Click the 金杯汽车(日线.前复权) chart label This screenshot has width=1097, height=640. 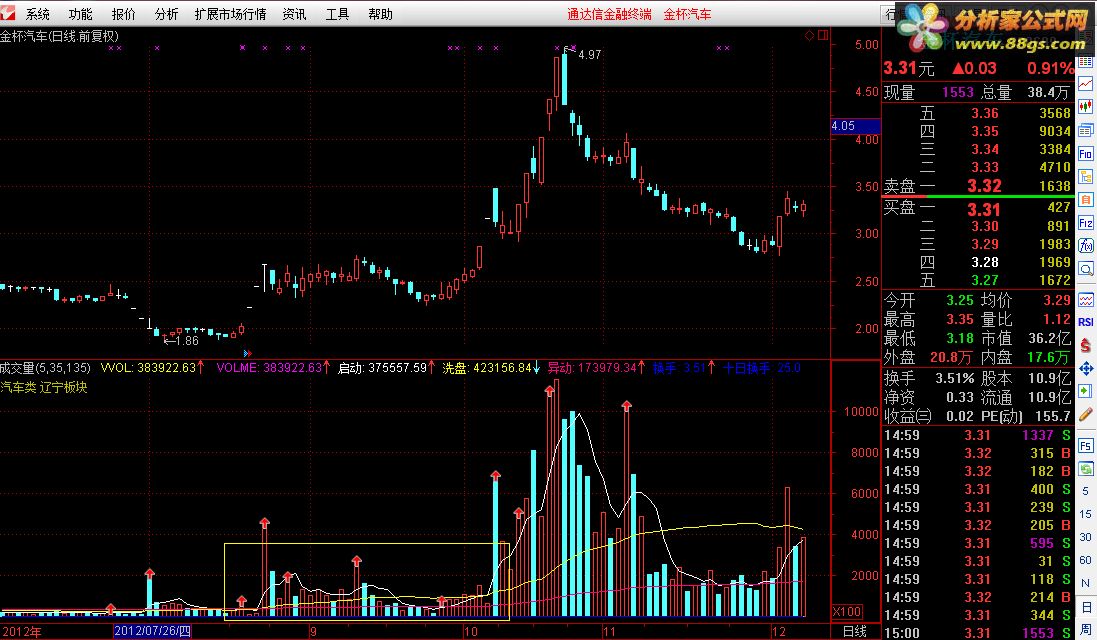[x=59, y=36]
